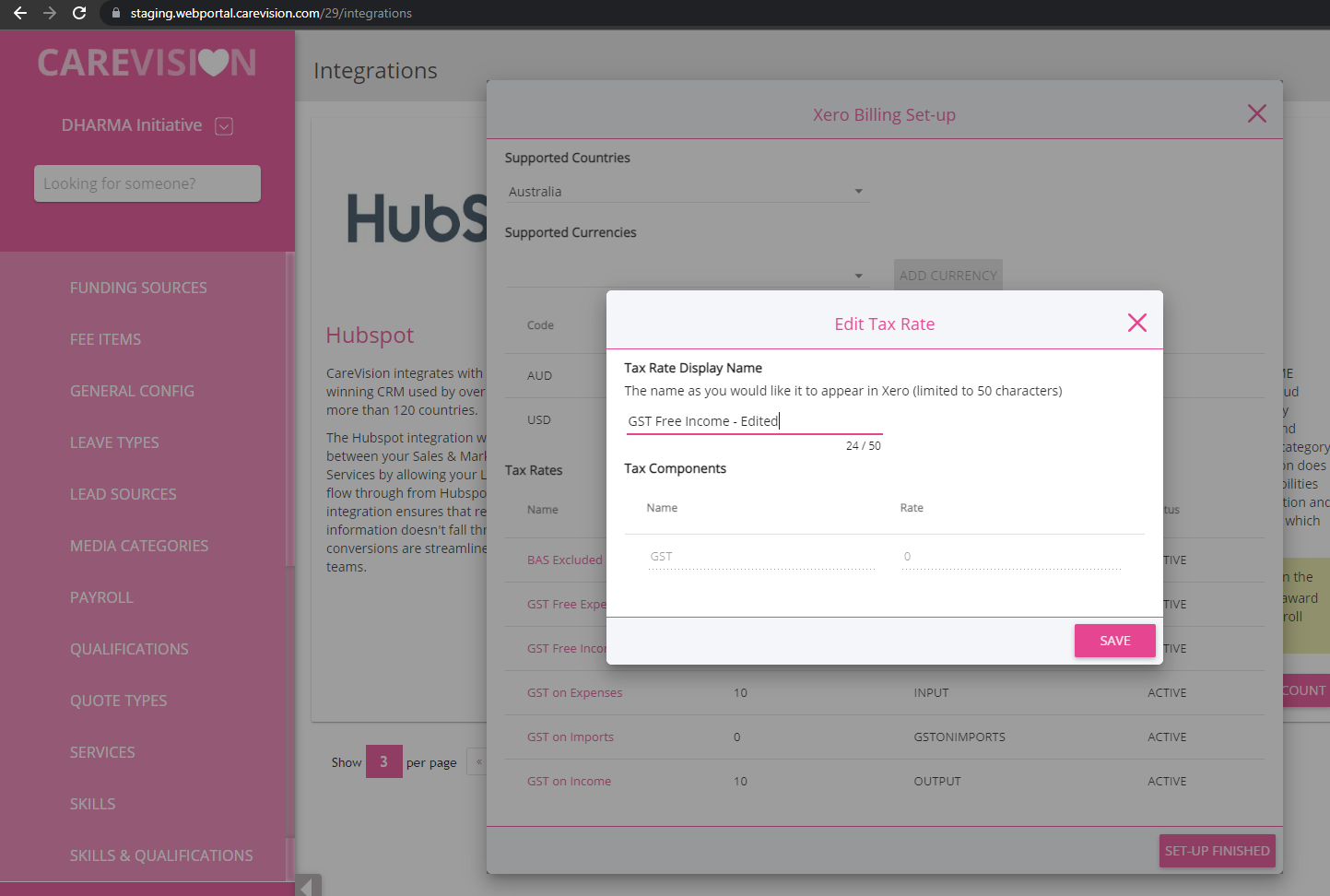Click the SET-UP FINISHED button
The width and height of the screenshot is (1330, 896).
(x=1217, y=851)
